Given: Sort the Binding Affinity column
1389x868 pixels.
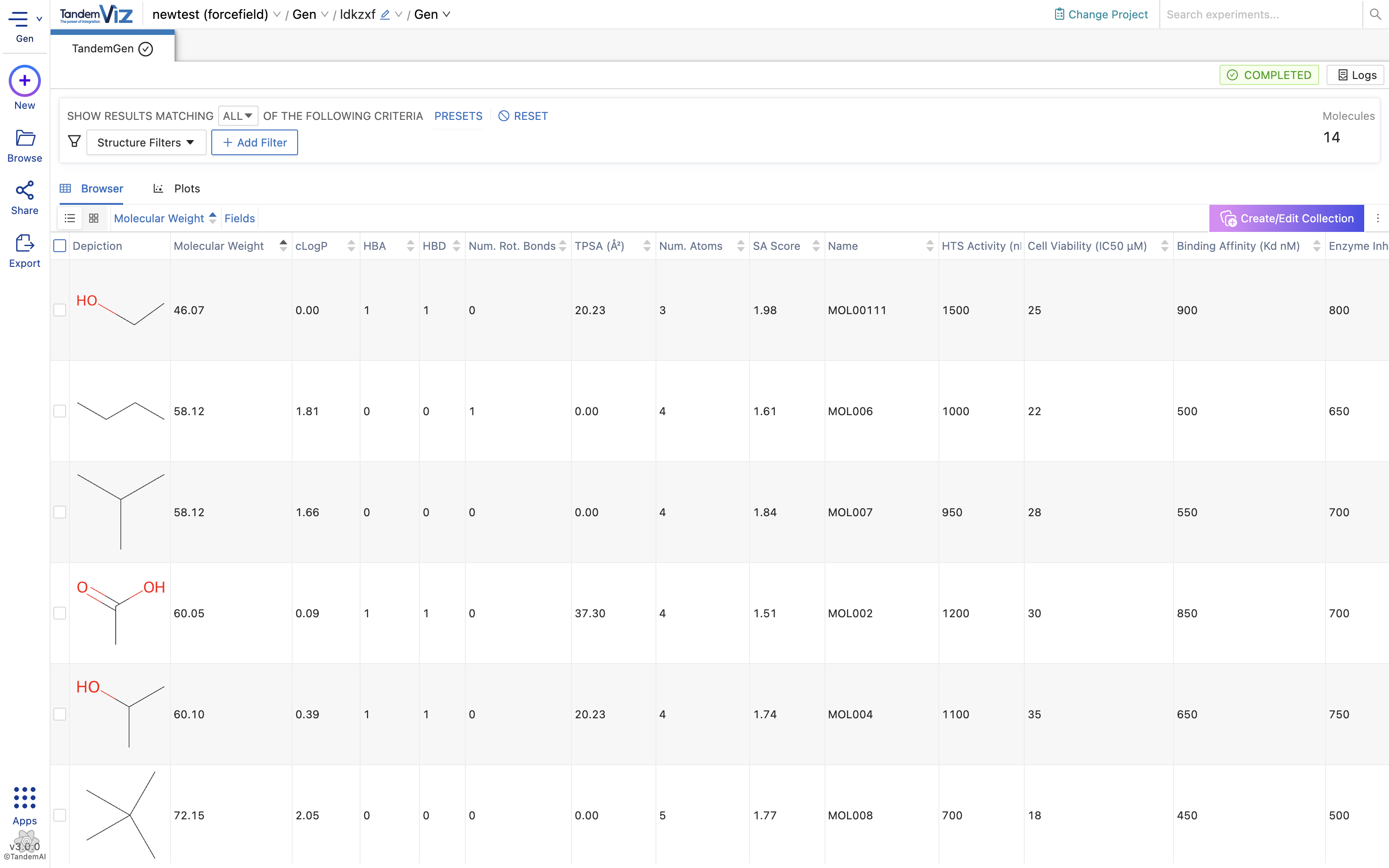Looking at the screenshot, I should (x=1317, y=246).
